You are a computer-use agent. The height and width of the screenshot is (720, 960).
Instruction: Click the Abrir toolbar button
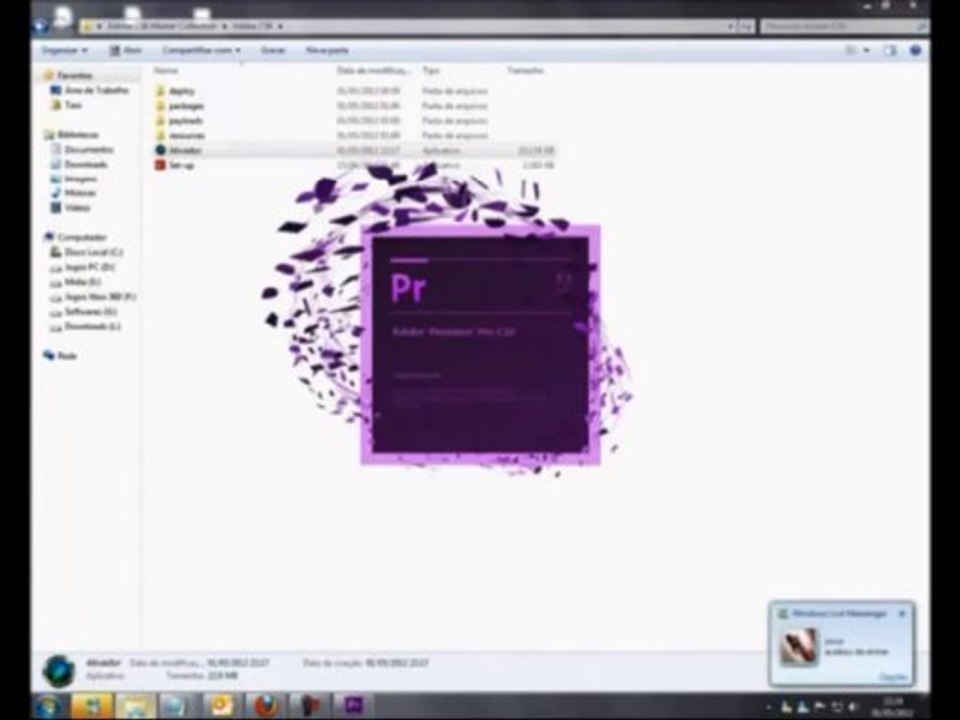click(126, 50)
